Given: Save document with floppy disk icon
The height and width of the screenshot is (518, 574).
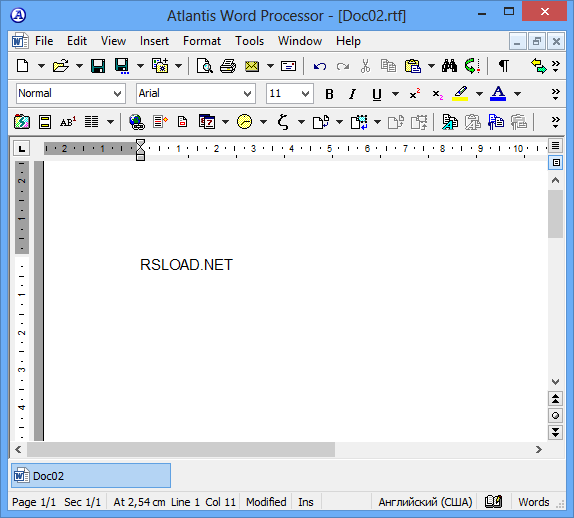Looking at the screenshot, I should click(x=98, y=66).
